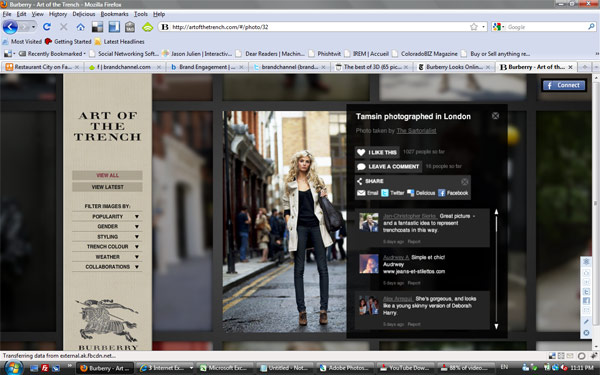
Task: Switch to the Brand Engagement tab
Action: 207,67
